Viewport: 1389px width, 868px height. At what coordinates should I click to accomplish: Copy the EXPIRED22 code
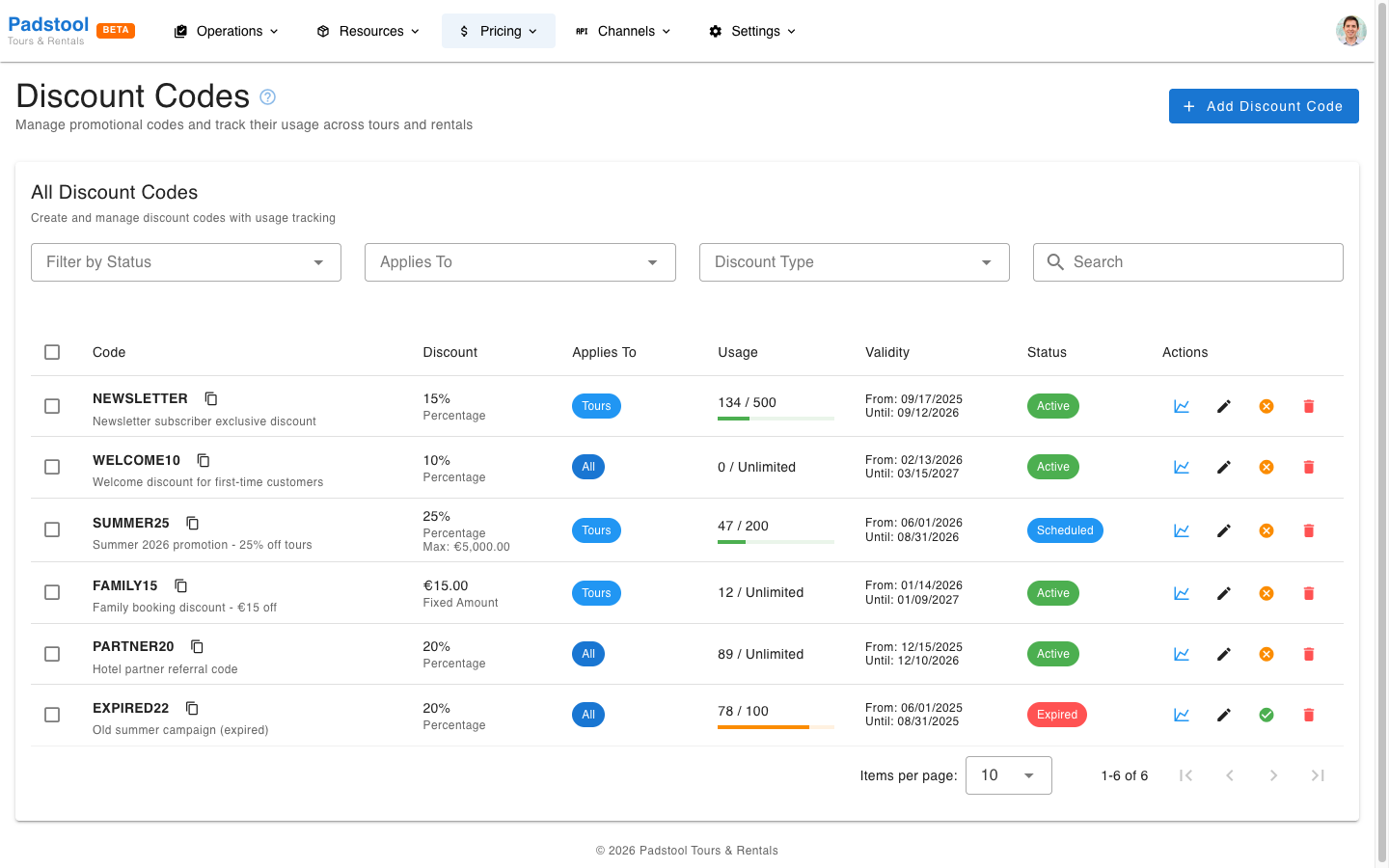tap(192, 708)
